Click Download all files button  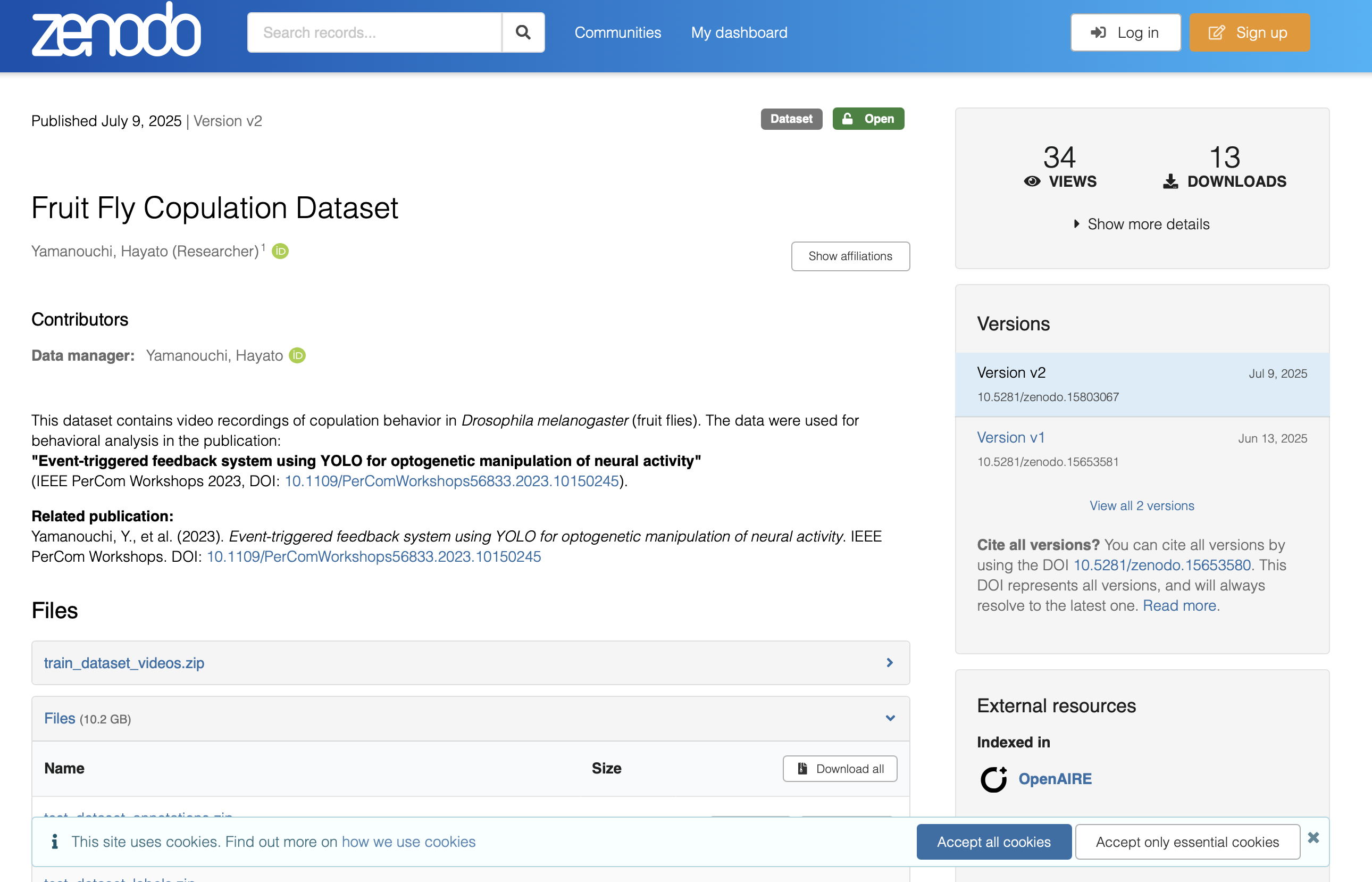[x=840, y=769]
